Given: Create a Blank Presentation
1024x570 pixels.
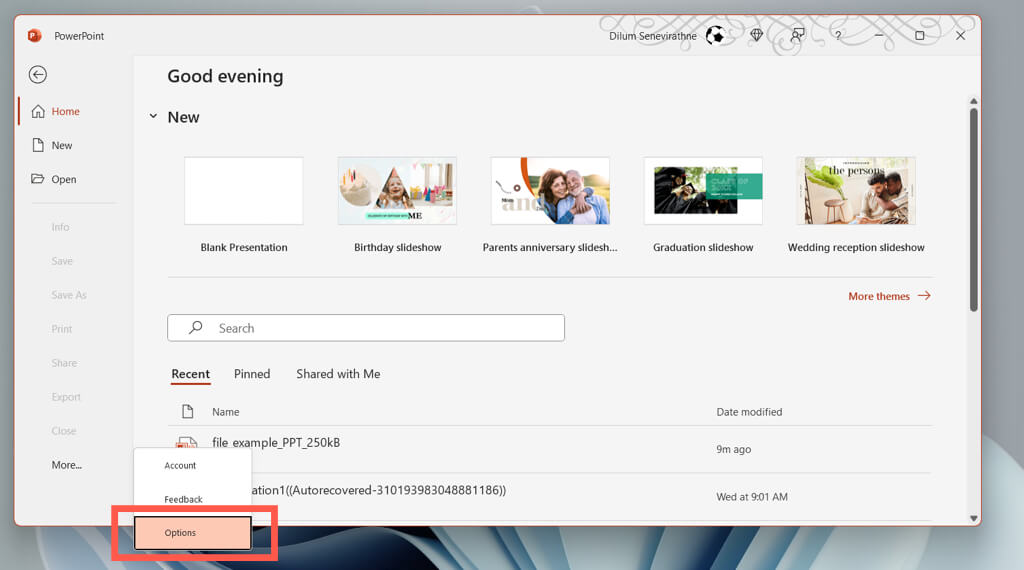Looking at the screenshot, I should point(244,205).
